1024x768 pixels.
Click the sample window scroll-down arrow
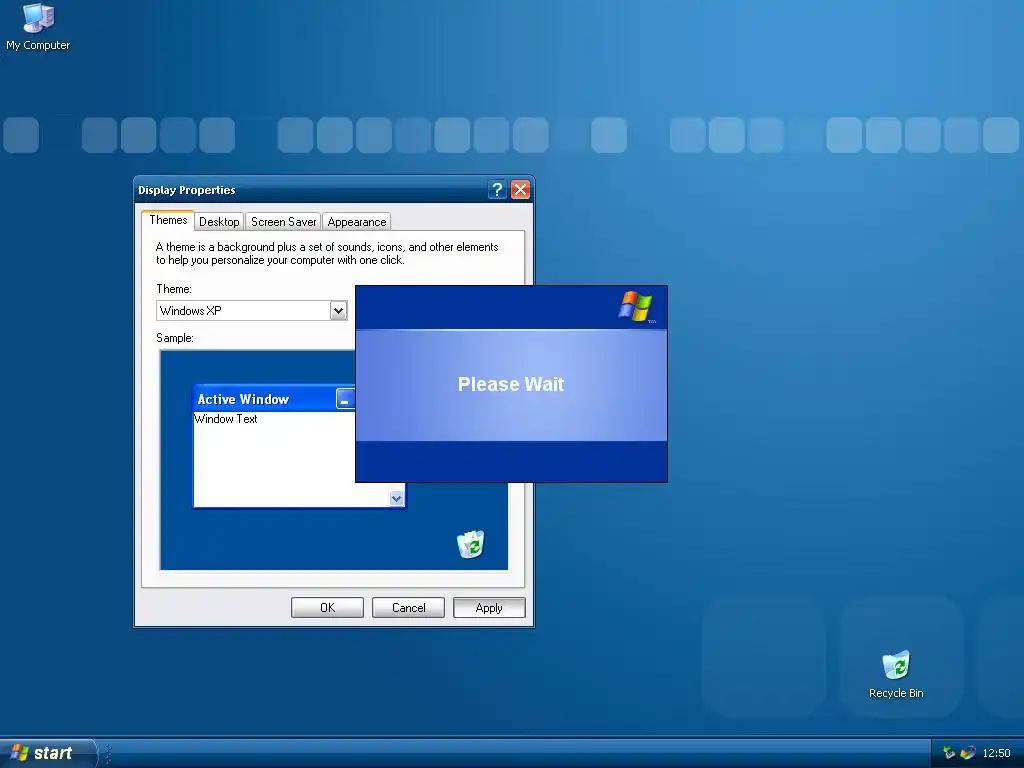(x=396, y=498)
